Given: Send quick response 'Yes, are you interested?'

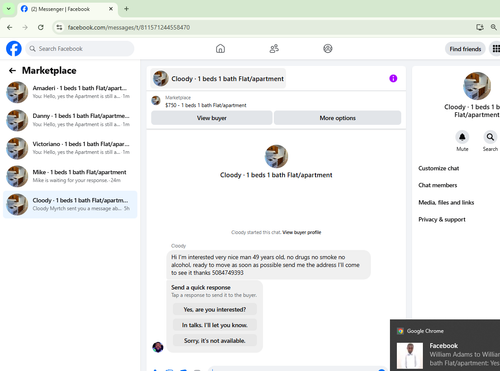Looking at the screenshot, I should click(215, 309).
